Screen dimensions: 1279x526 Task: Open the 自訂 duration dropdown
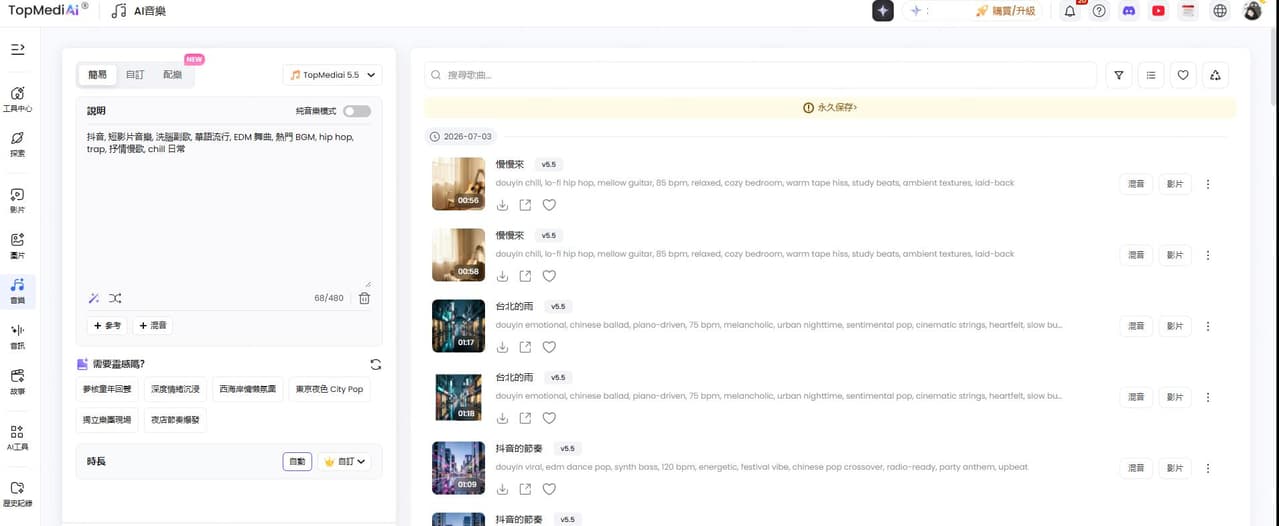345,462
